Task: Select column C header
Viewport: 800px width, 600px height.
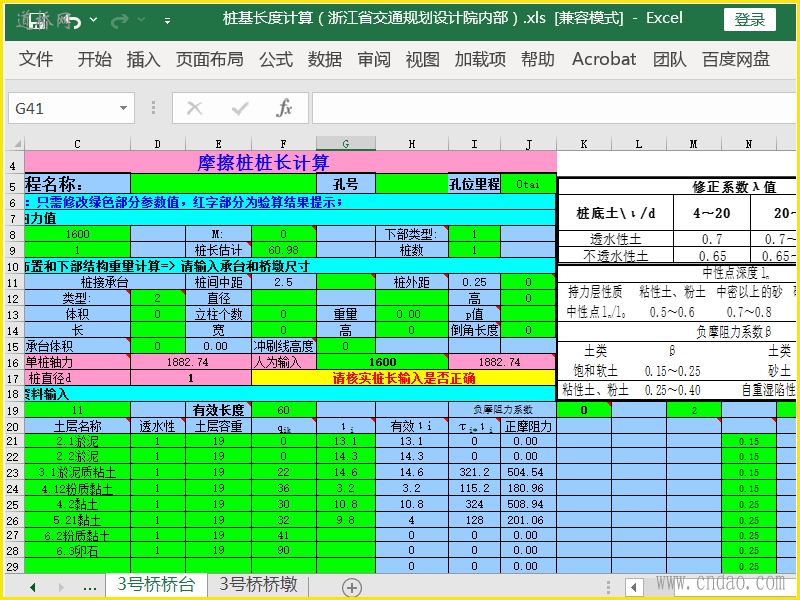Action: [78, 143]
